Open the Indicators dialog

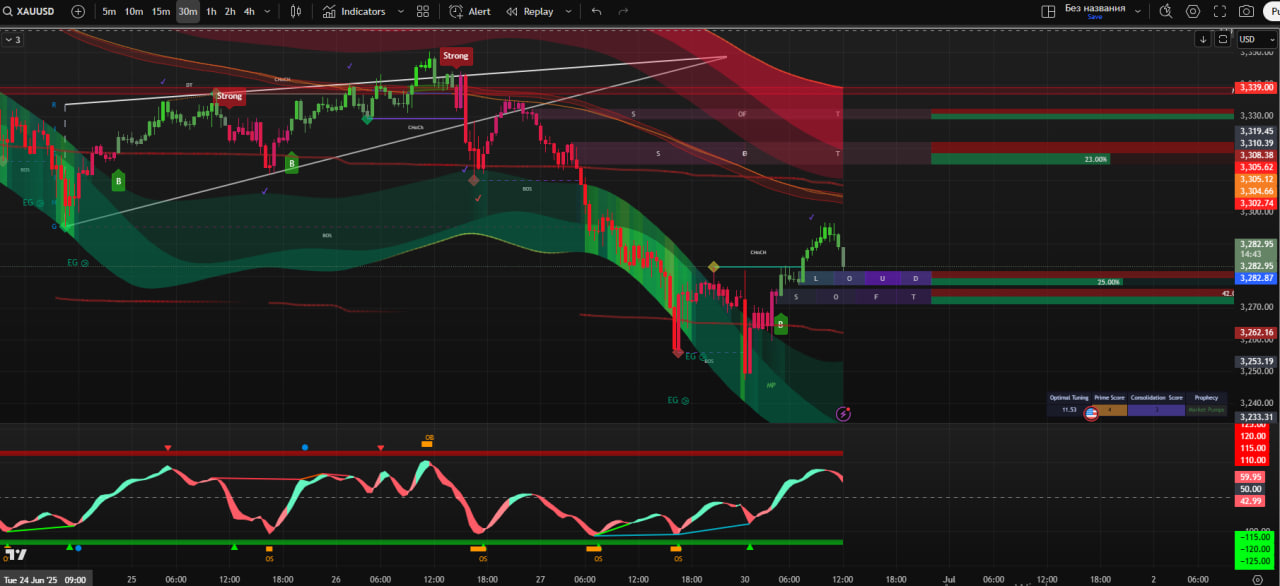pos(354,11)
